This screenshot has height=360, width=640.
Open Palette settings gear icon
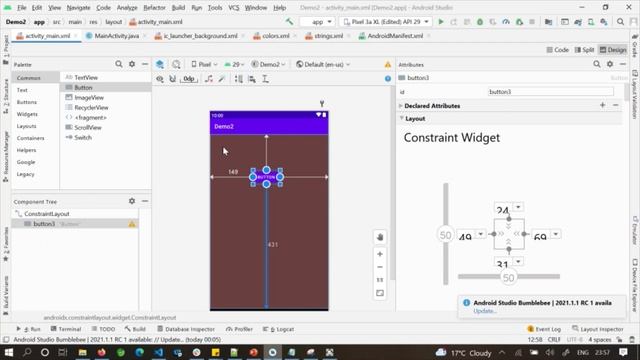pyautogui.click(x=132, y=64)
